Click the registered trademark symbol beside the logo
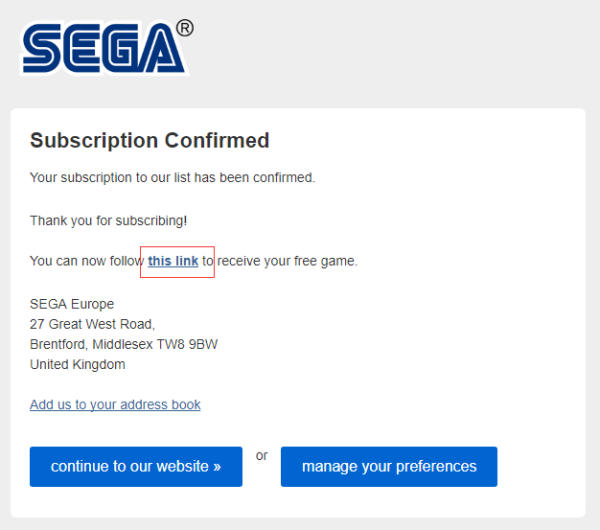The width and height of the screenshot is (600, 530). tap(185, 28)
